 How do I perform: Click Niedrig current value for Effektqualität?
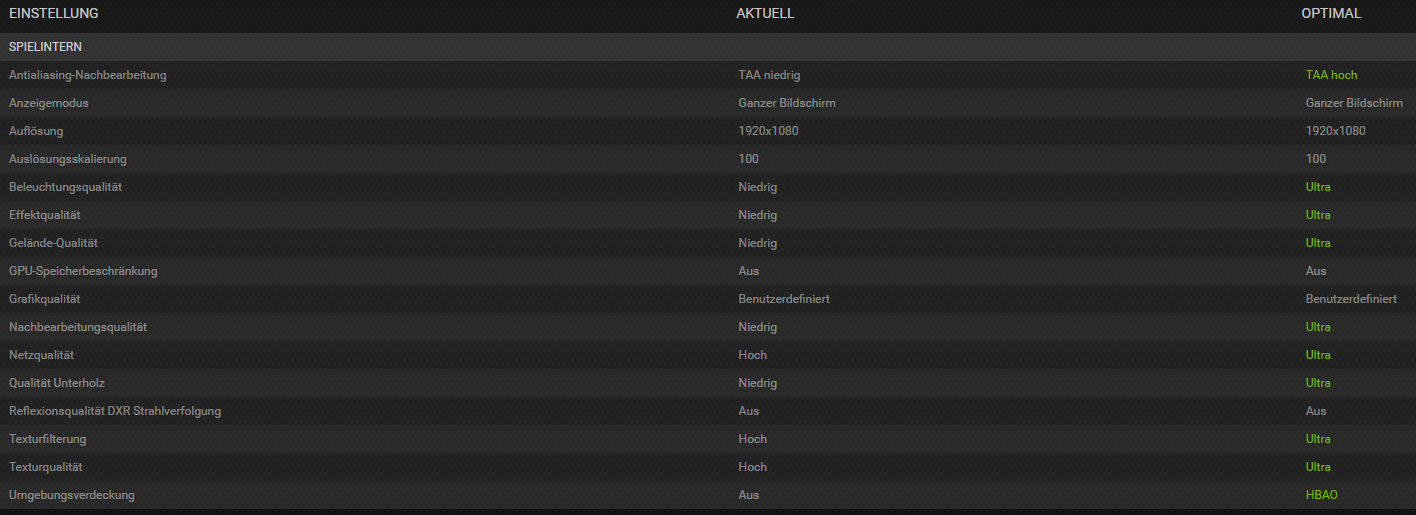(x=758, y=215)
